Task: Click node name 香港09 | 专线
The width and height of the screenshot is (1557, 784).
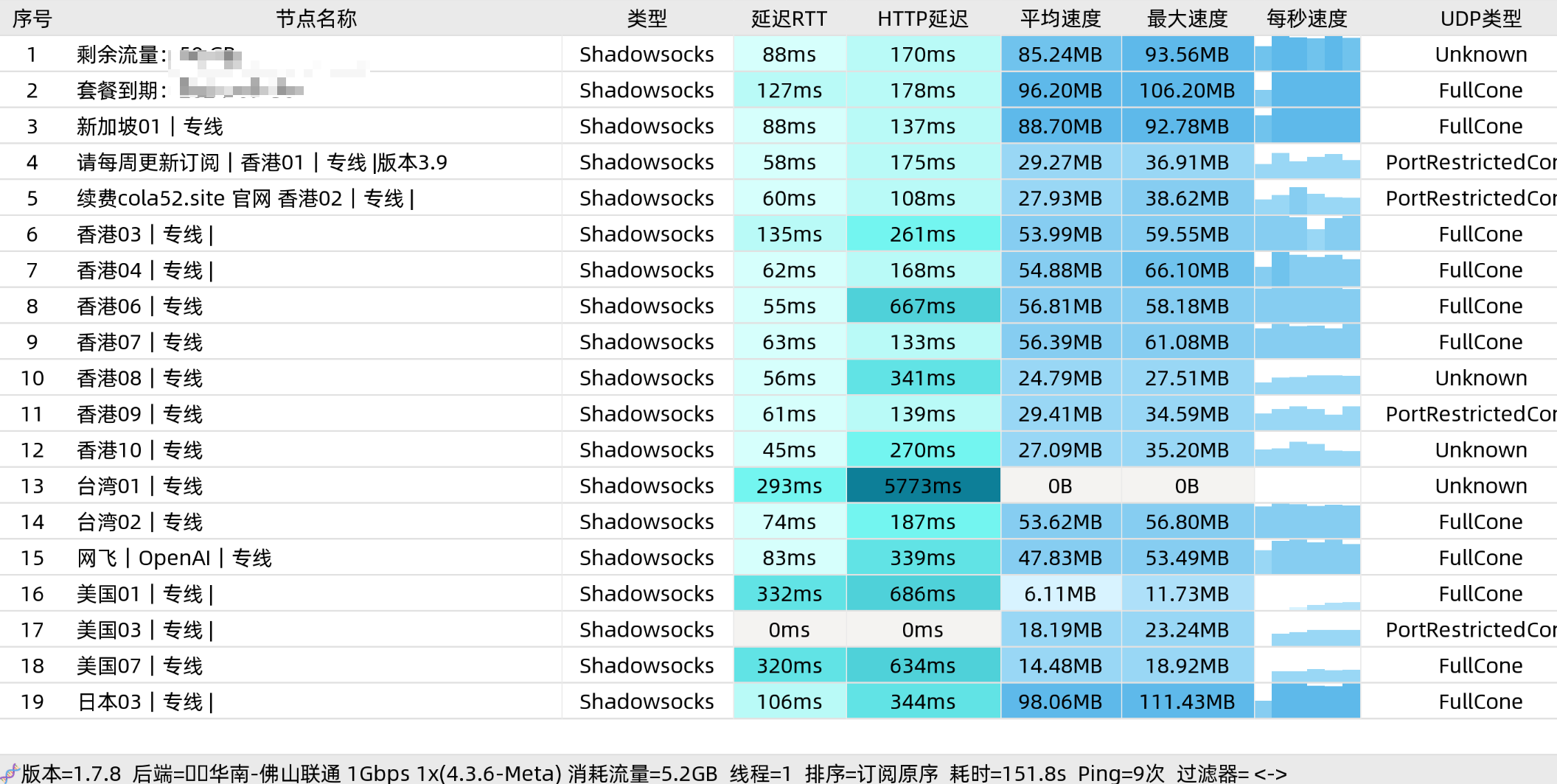Action: pos(139,415)
